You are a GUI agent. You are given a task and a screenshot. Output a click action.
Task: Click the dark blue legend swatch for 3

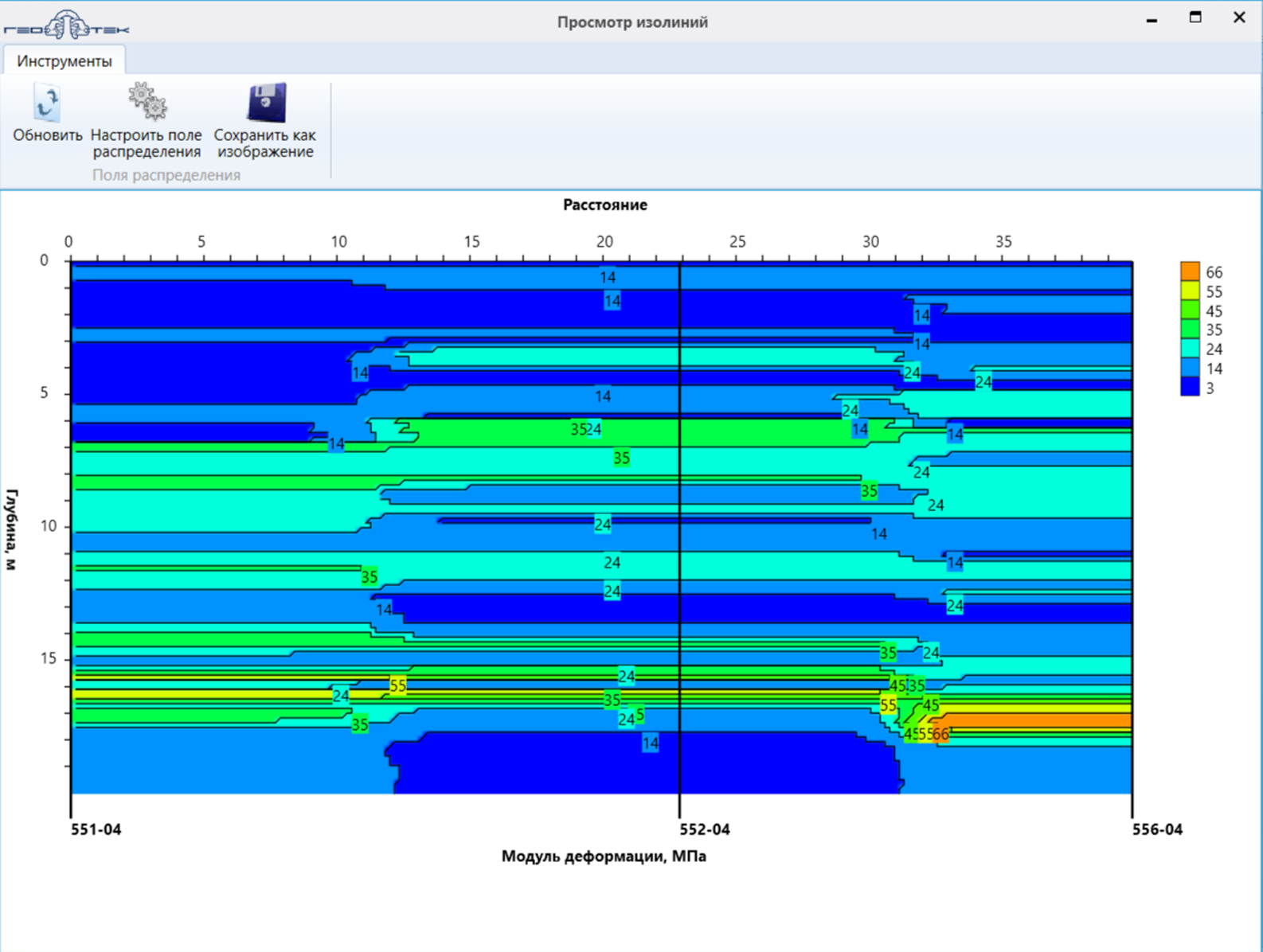(1190, 387)
